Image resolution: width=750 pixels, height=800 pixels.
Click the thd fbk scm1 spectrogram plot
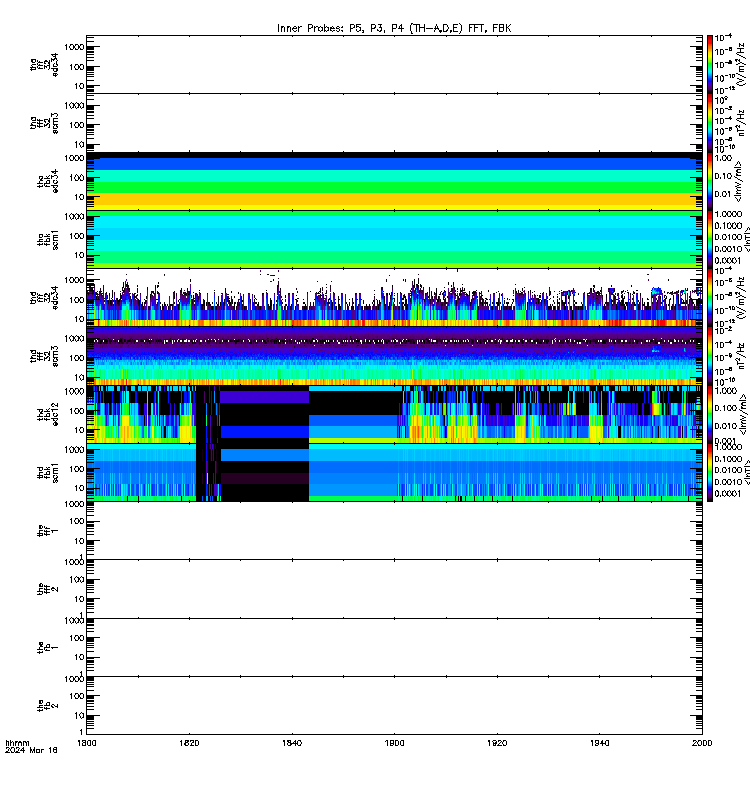click(394, 472)
